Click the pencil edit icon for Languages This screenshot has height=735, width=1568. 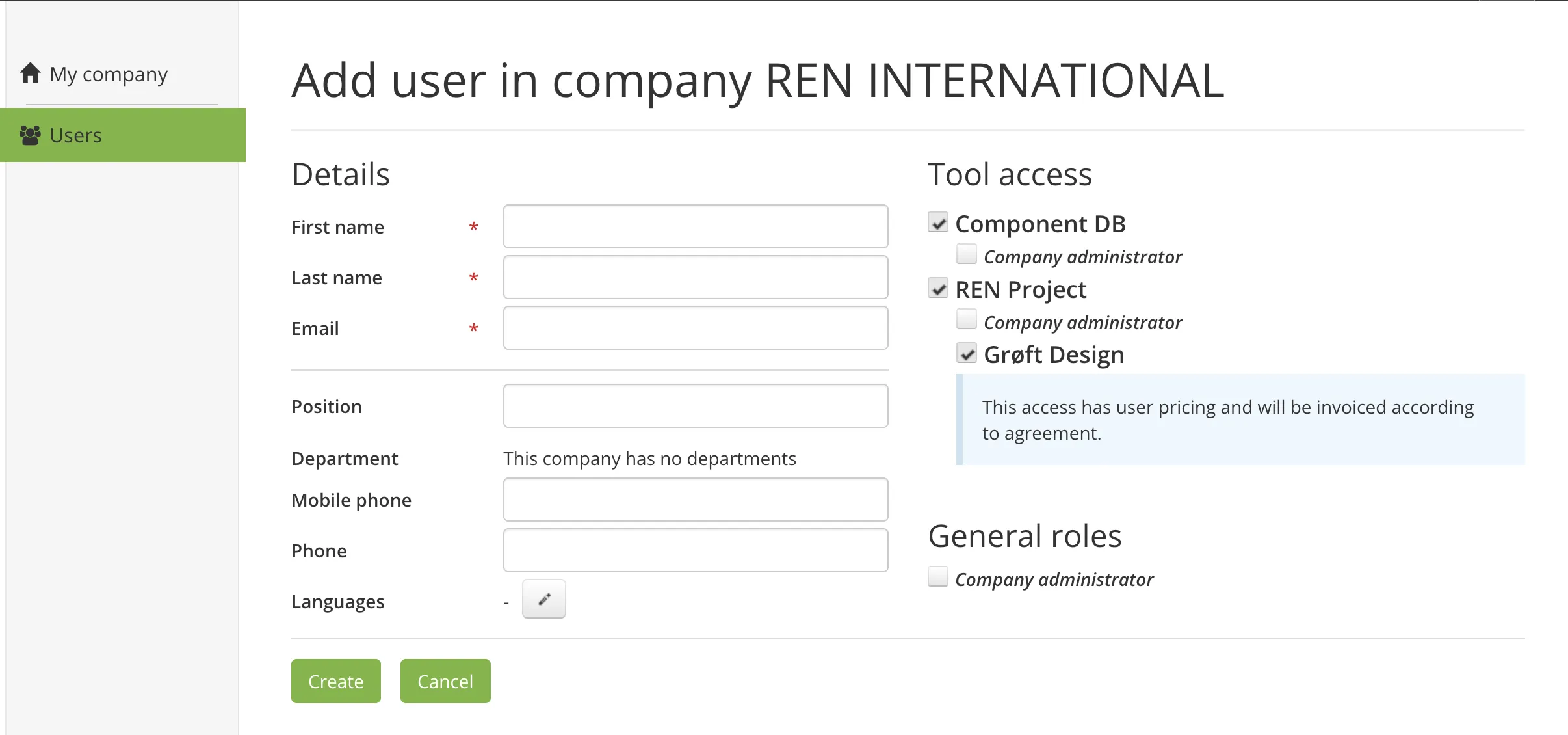(544, 599)
